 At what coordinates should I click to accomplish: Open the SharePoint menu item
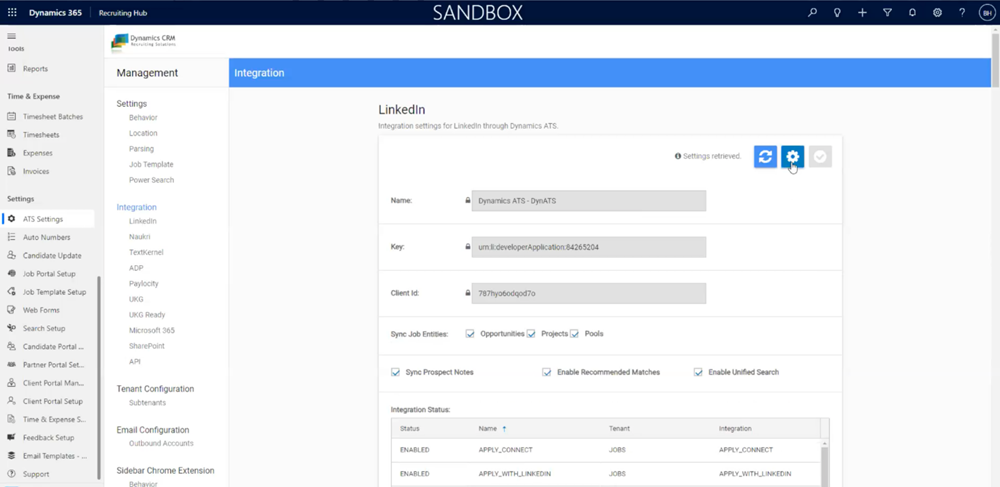click(x=147, y=346)
